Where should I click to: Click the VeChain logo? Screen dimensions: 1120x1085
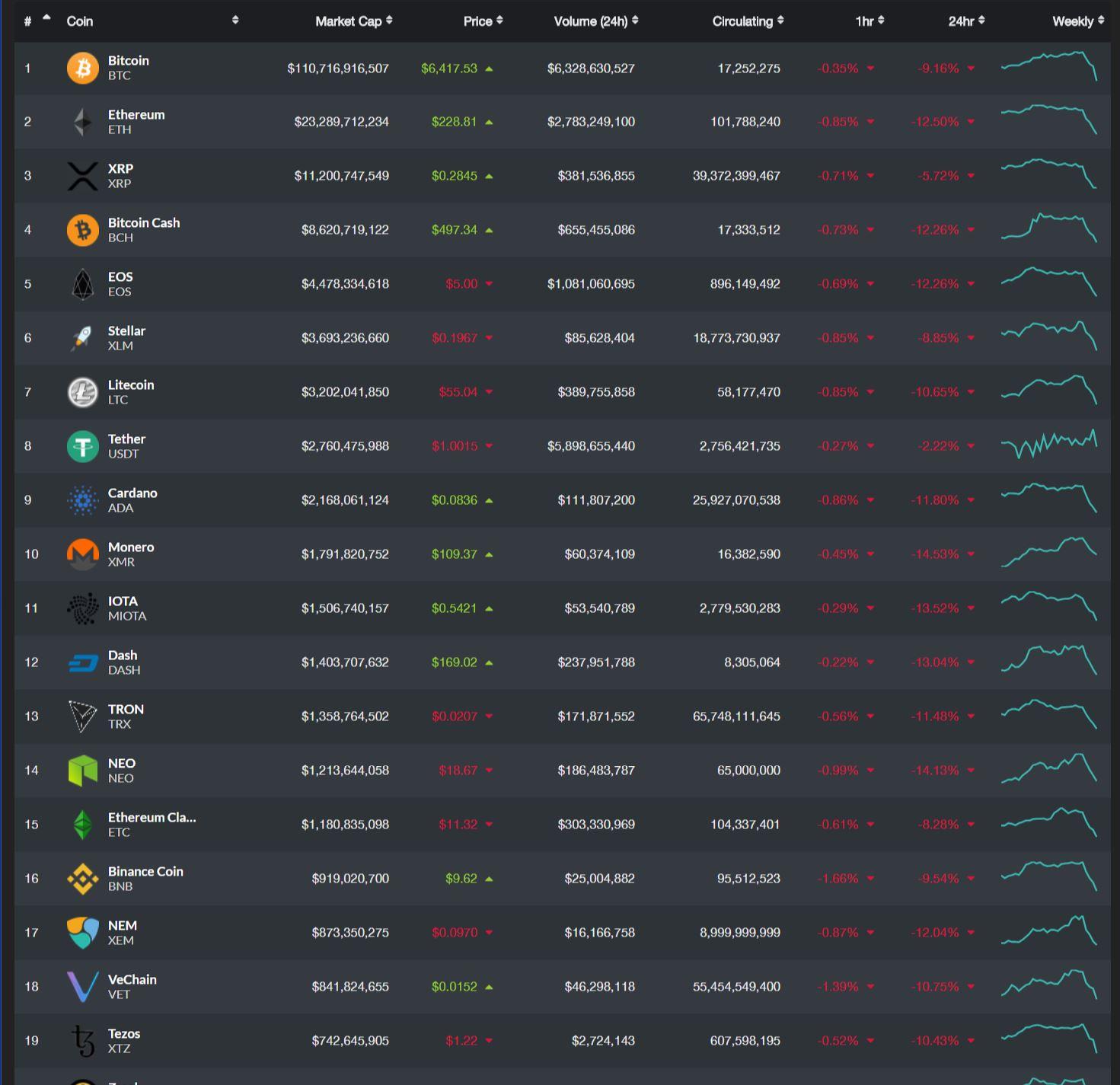click(x=83, y=987)
